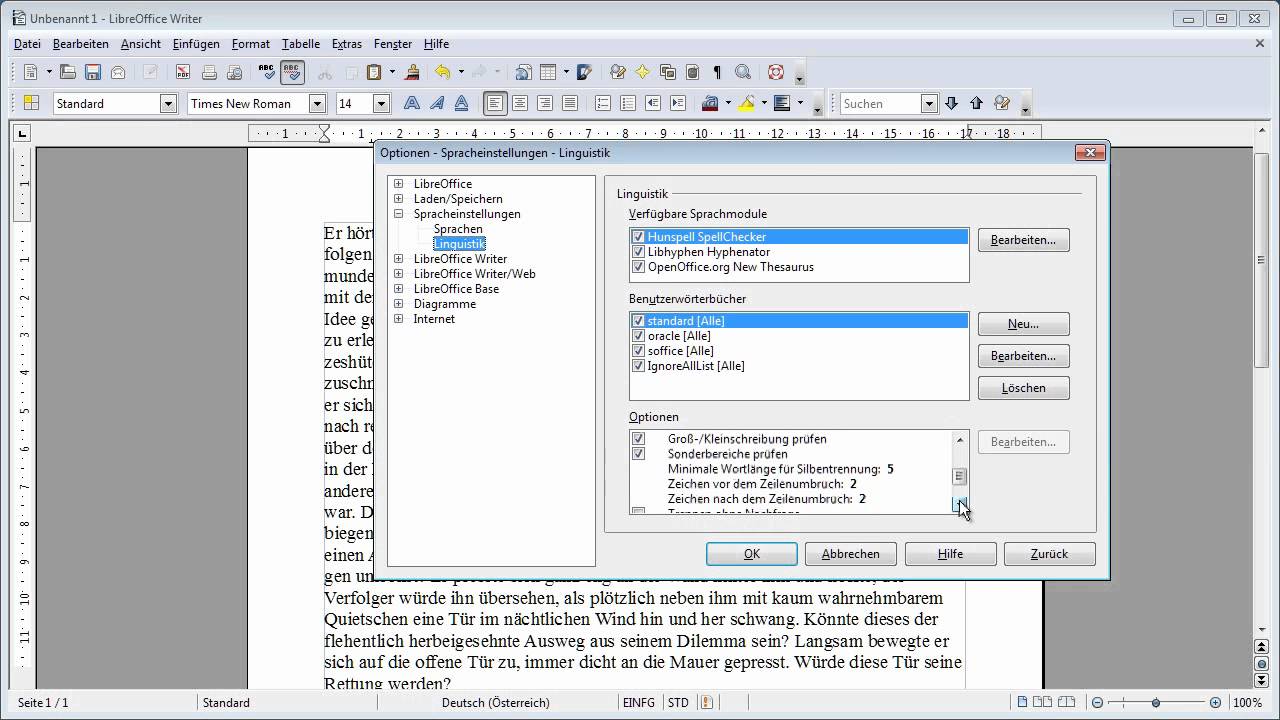Viewport: 1280px width, 720px height.
Task: Click the Save floppy disk icon
Action: (x=93, y=72)
